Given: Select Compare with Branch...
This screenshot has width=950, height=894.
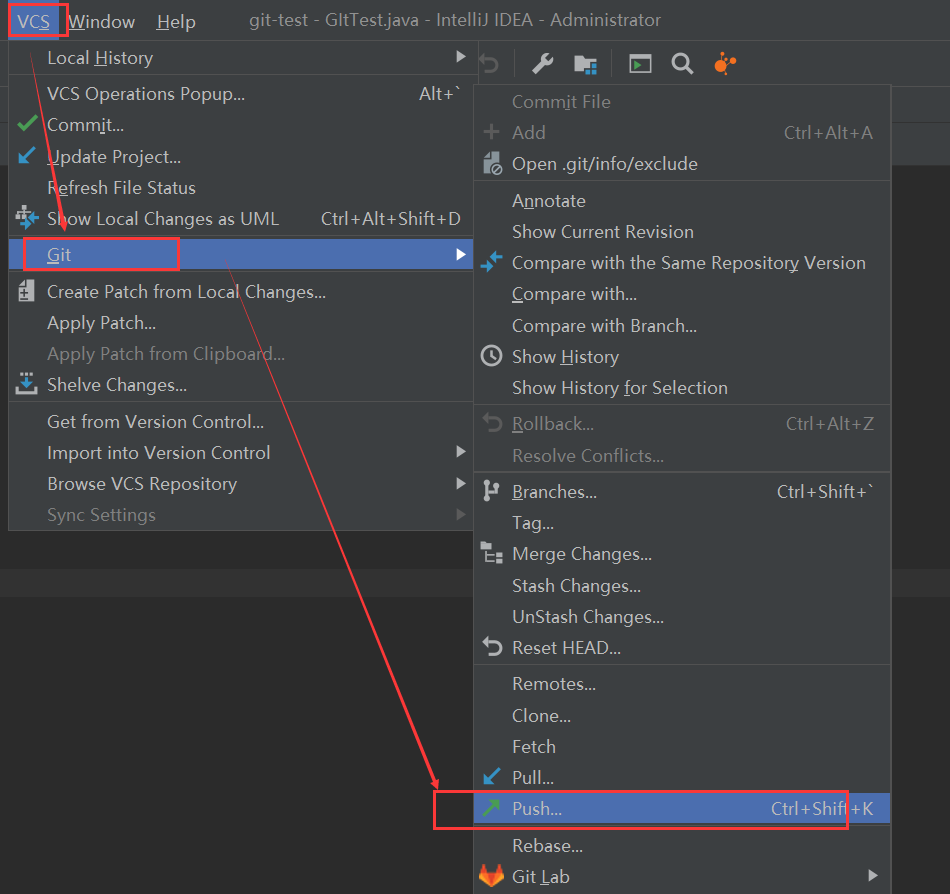Looking at the screenshot, I should 682,326.
